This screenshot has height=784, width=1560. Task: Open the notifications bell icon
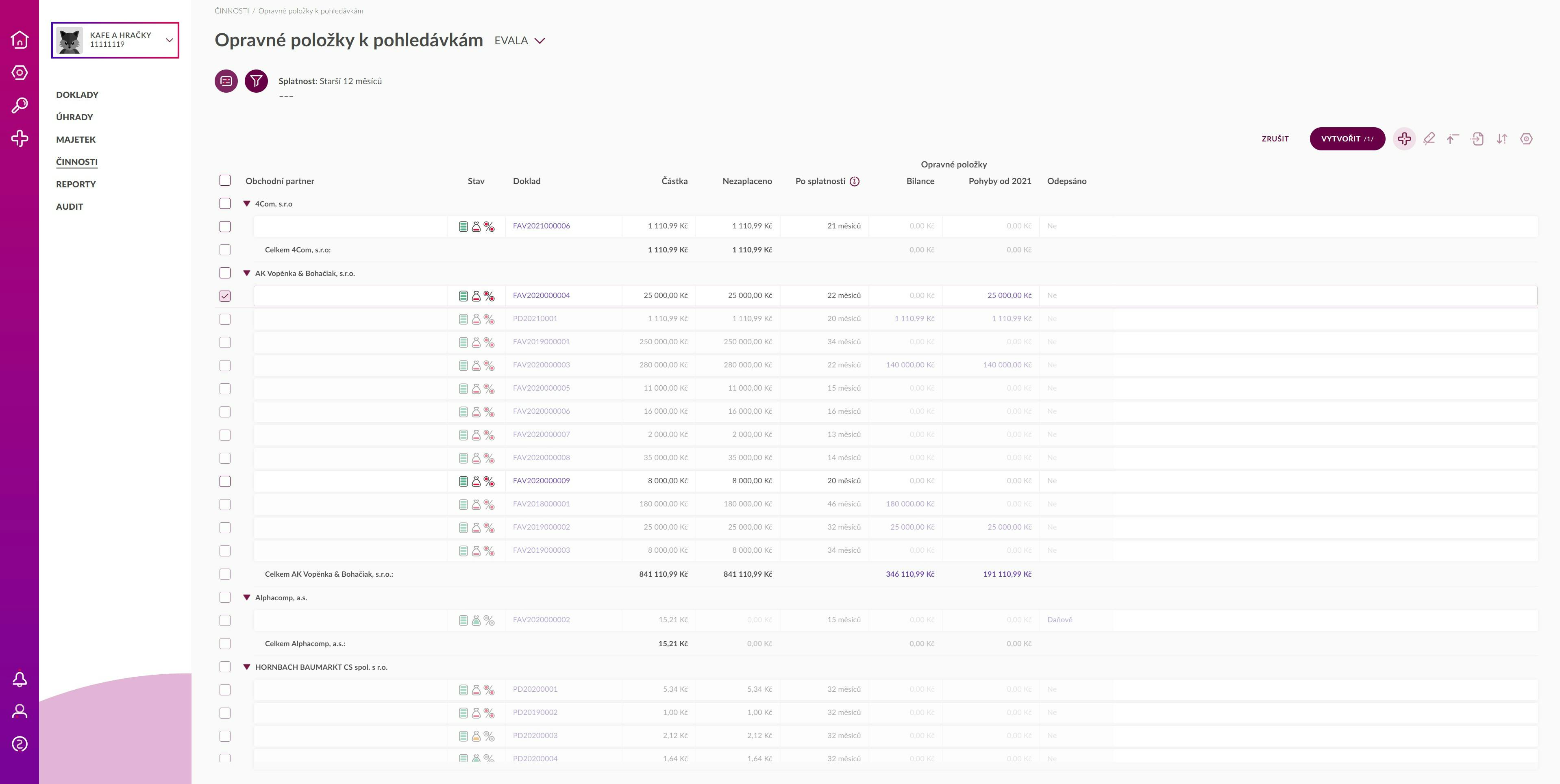pos(20,679)
